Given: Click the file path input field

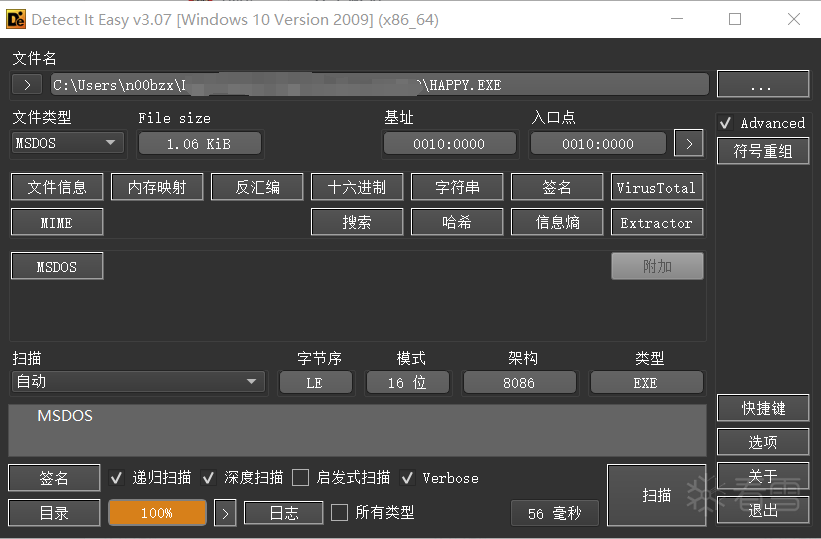Looking at the screenshot, I should pos(380,84).
